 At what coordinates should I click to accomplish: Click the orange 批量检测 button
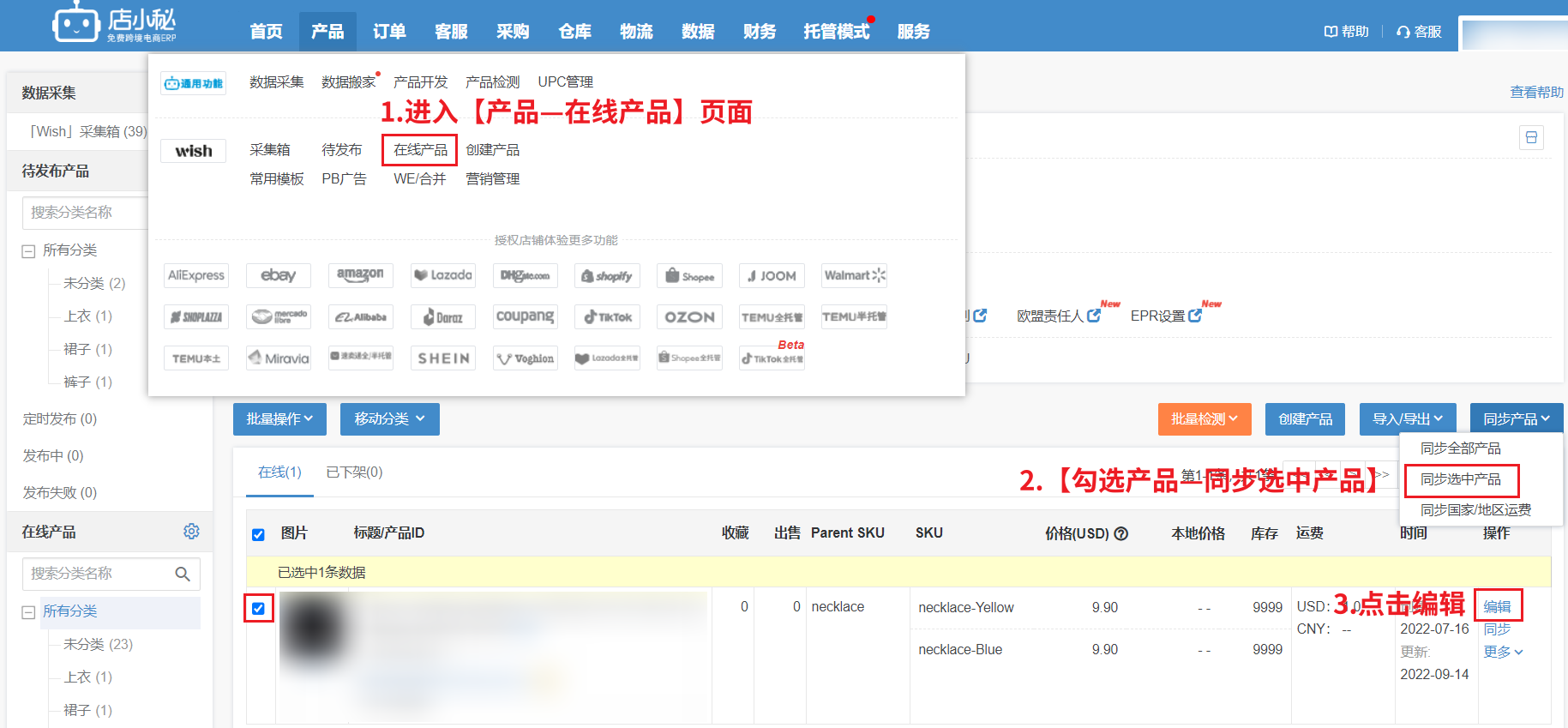tap(1204, 419)
